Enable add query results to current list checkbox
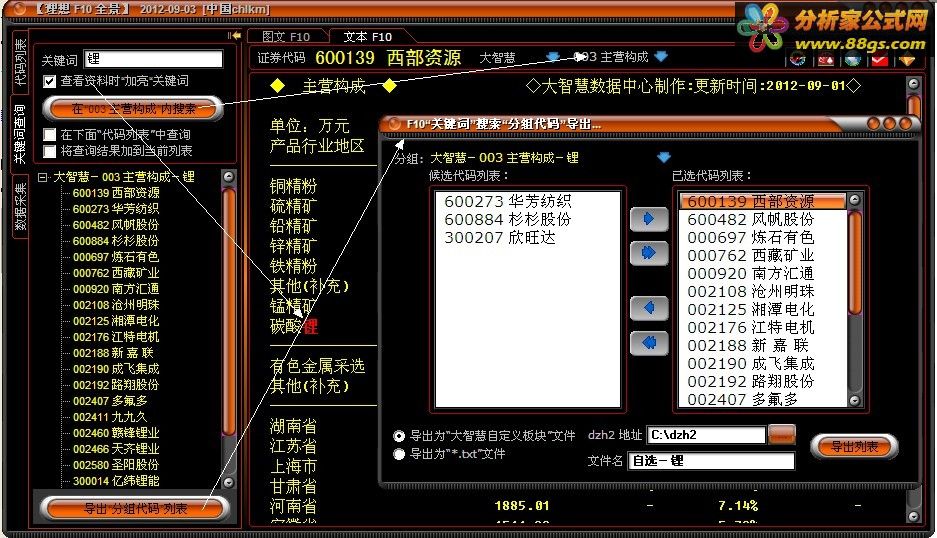Screen dimensions: 937x538 coord(50,151)
